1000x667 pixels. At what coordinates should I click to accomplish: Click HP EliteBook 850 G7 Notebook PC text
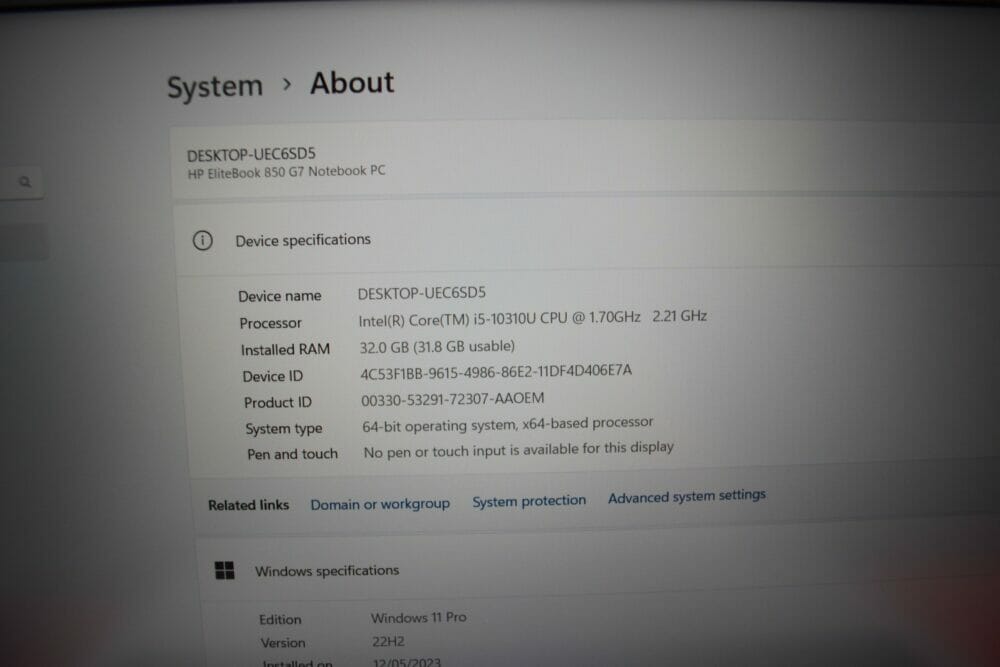pyautogui.click(x=286, y=172)
